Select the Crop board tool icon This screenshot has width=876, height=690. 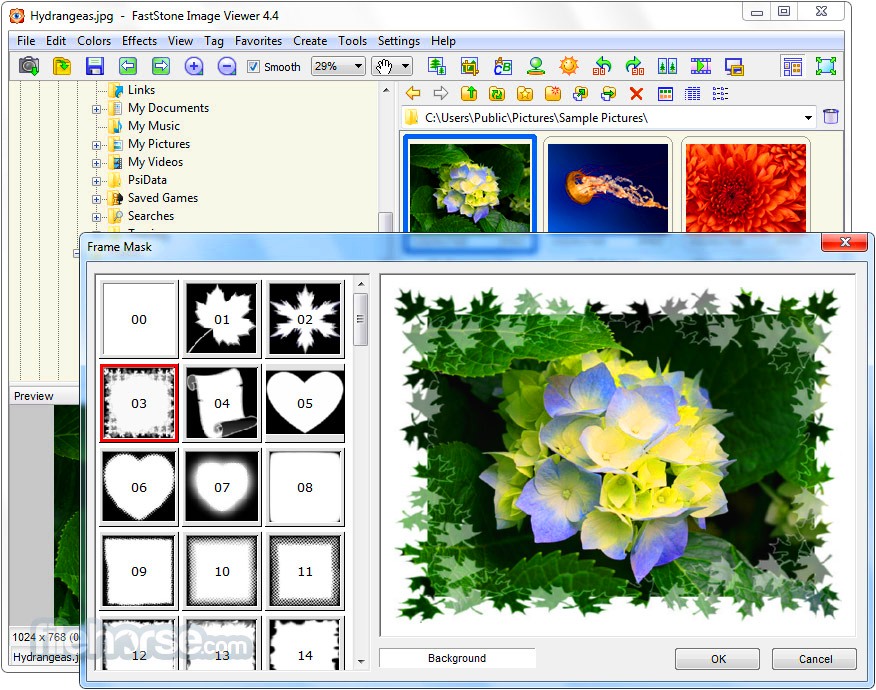tap(470, 66)
